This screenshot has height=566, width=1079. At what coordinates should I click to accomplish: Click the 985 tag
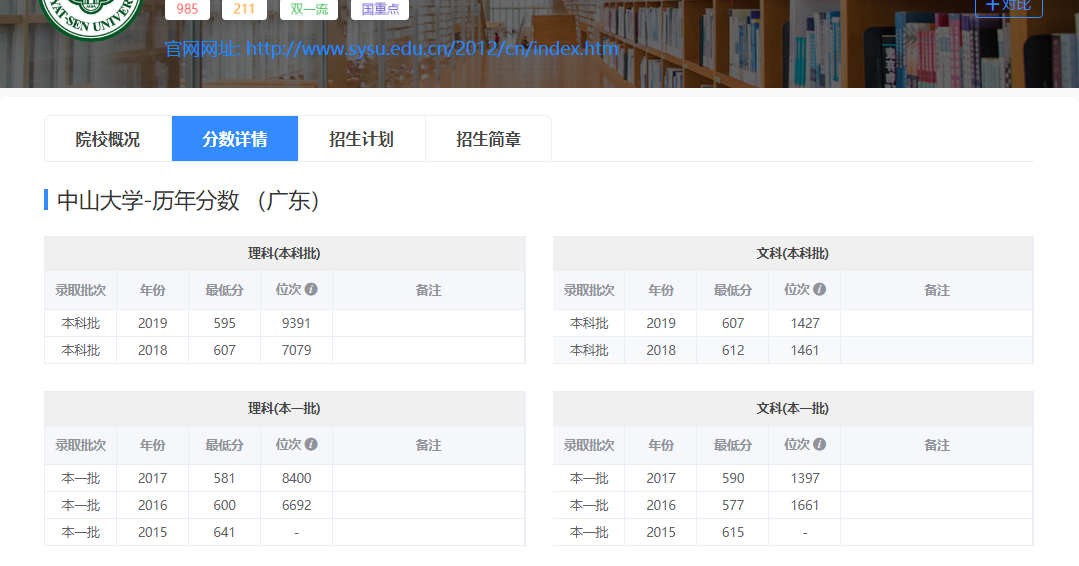pyautogui.click(x=187, y=9)
